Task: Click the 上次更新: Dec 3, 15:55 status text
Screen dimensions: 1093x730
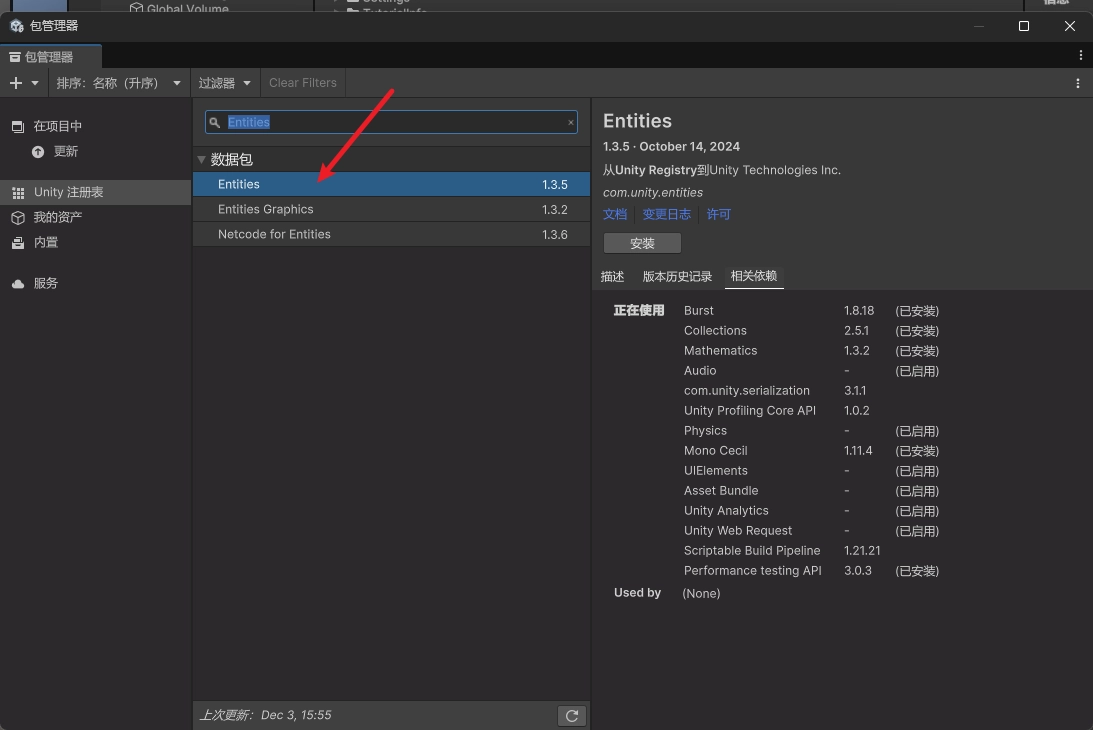Action: 266,715
